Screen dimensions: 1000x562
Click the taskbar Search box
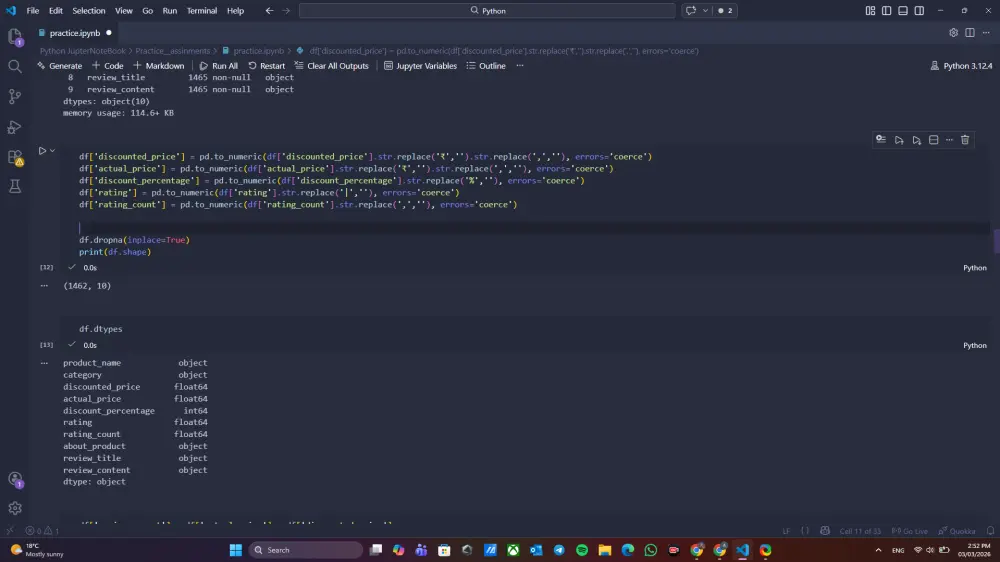click(306, 550)
